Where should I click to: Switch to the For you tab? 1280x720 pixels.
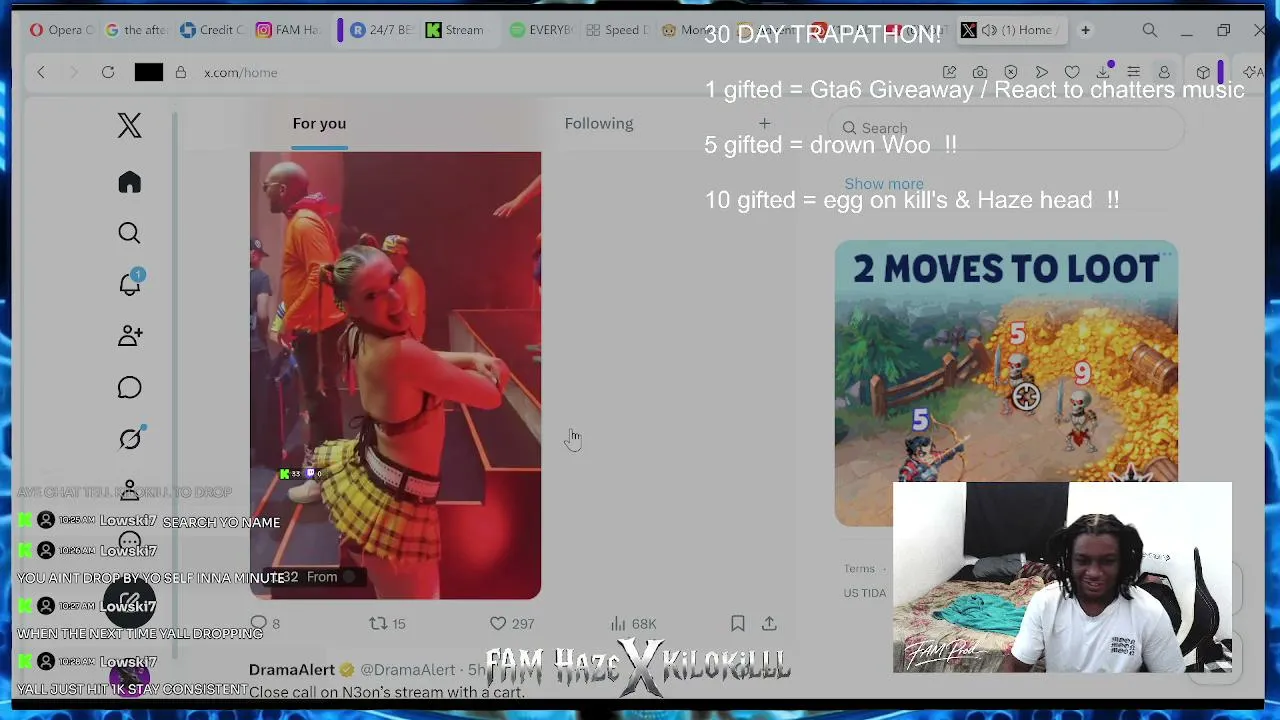click(x=319, y=123)
